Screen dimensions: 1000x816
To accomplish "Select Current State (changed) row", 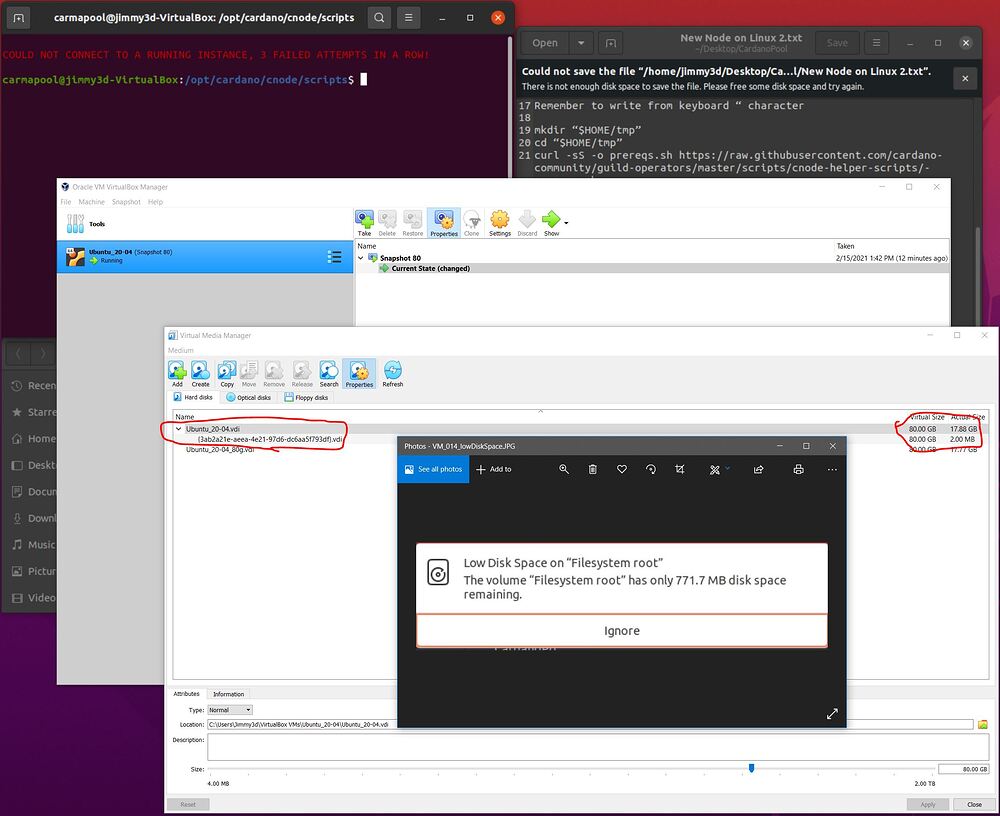I will 652,269.
